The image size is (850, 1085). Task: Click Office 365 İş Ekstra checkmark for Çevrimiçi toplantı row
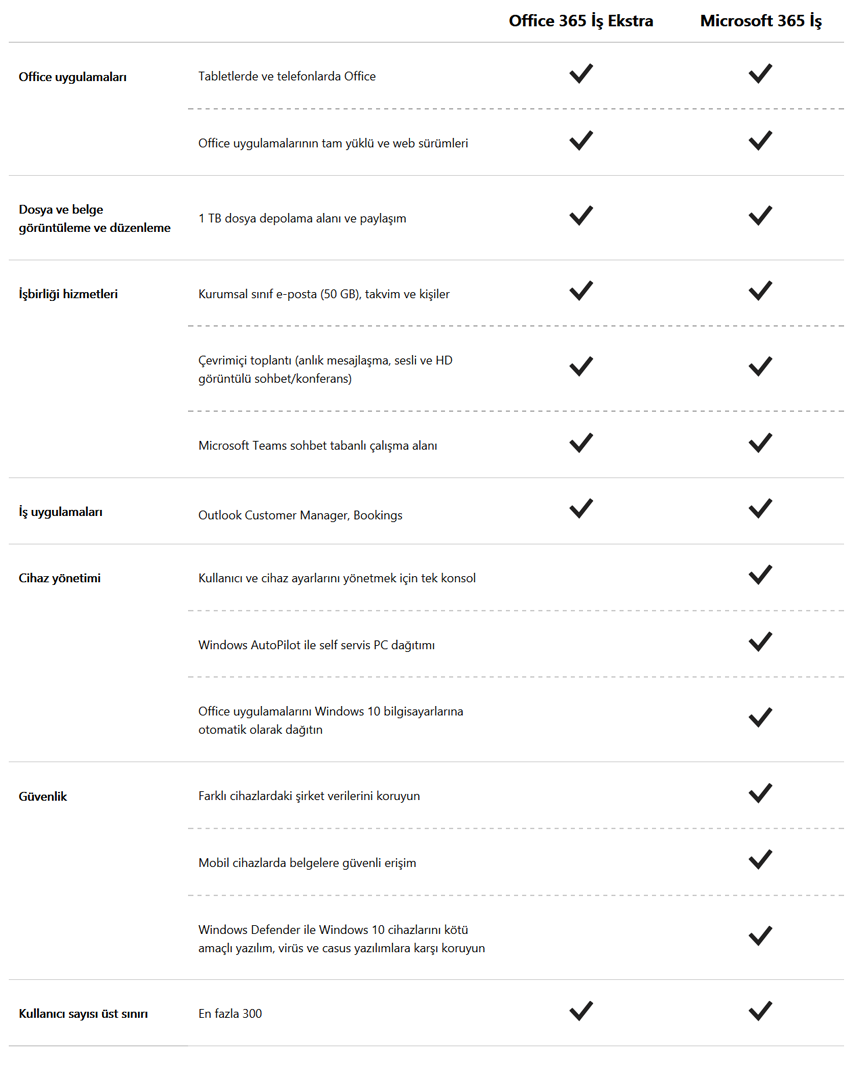pyautogui.click(x=581, y=366)
